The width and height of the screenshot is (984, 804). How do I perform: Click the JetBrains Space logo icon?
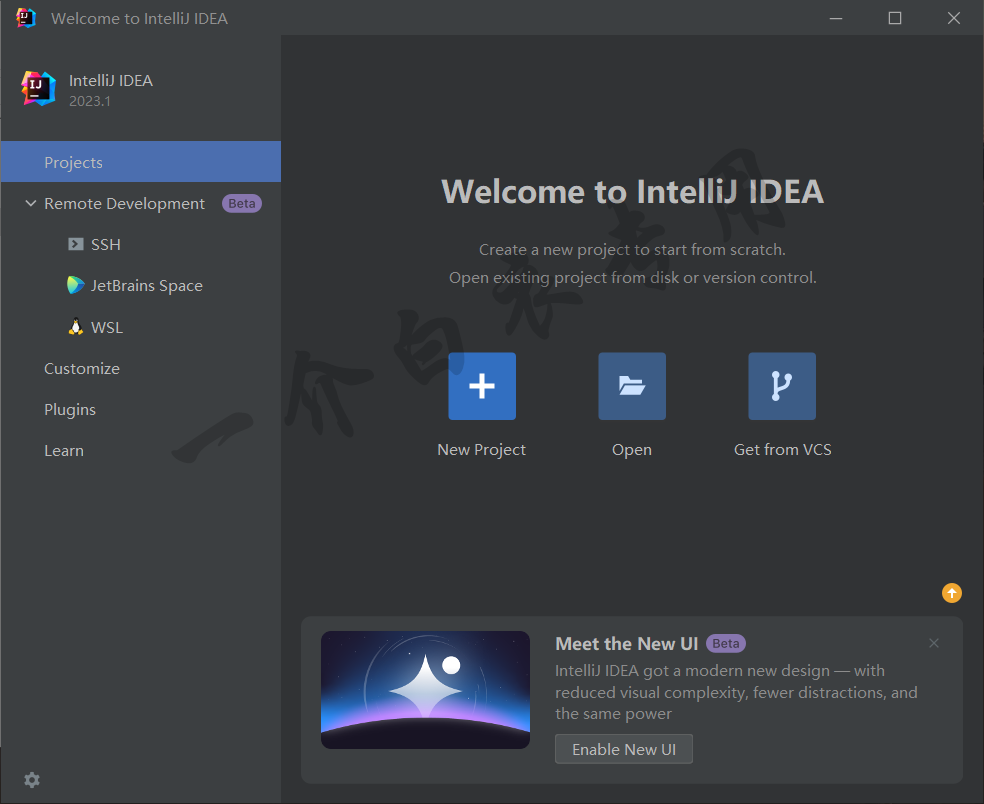(76, 285)
